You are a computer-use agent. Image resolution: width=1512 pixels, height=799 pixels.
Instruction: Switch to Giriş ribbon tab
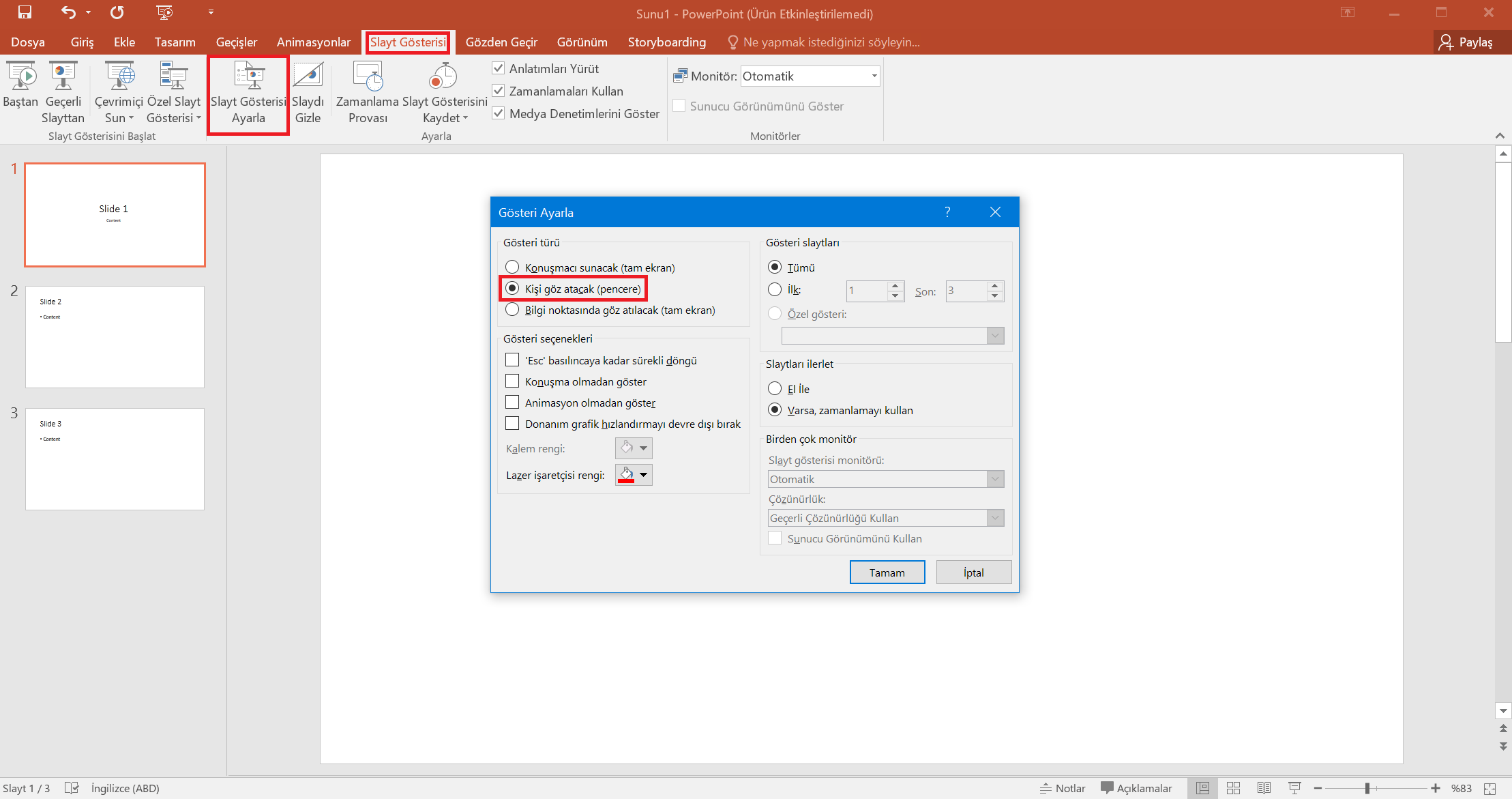point(82,42)
